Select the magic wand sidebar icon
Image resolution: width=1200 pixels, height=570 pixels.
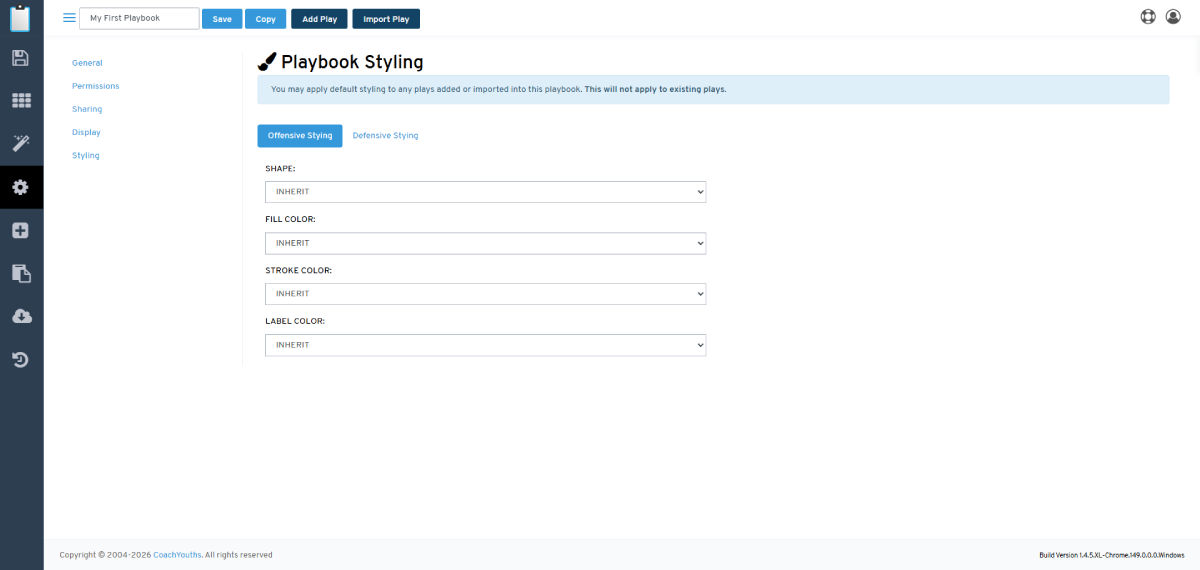[x=20, y=143]
